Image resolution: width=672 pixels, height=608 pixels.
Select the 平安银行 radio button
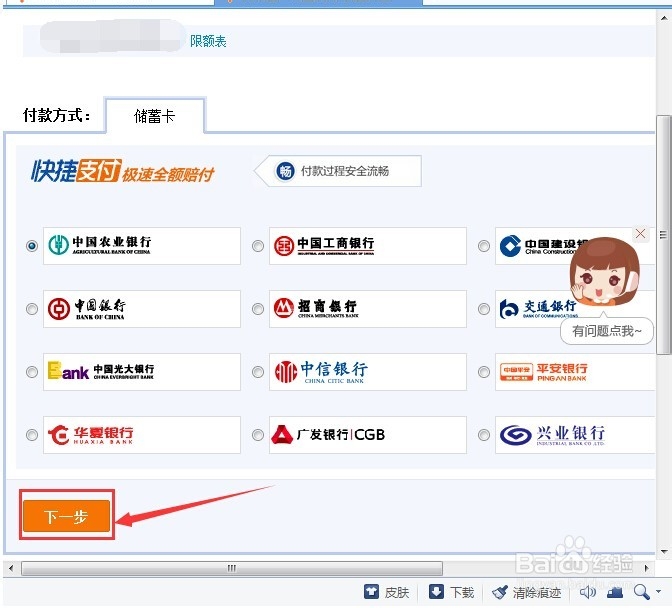pos(484,372)
